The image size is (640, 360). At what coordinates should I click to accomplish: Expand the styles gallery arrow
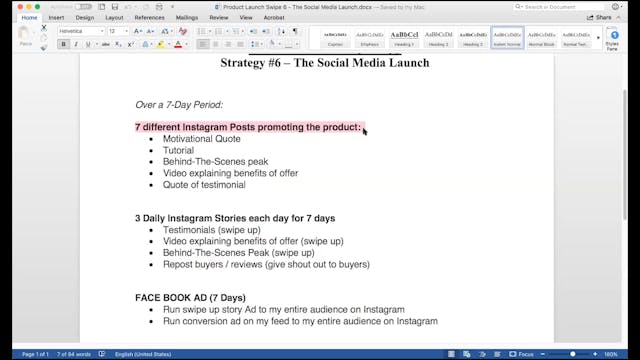tap(598, 38)
